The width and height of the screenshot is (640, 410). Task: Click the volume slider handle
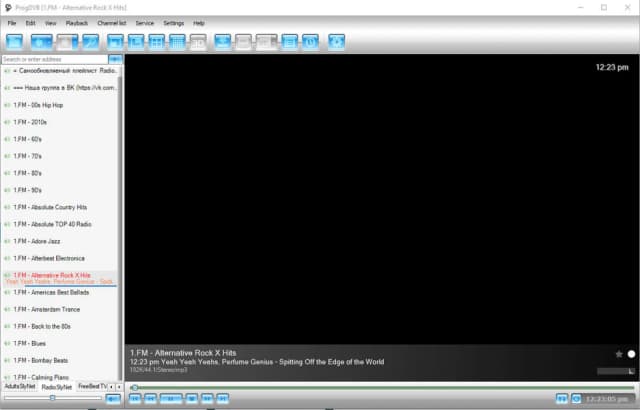(52, 398)
